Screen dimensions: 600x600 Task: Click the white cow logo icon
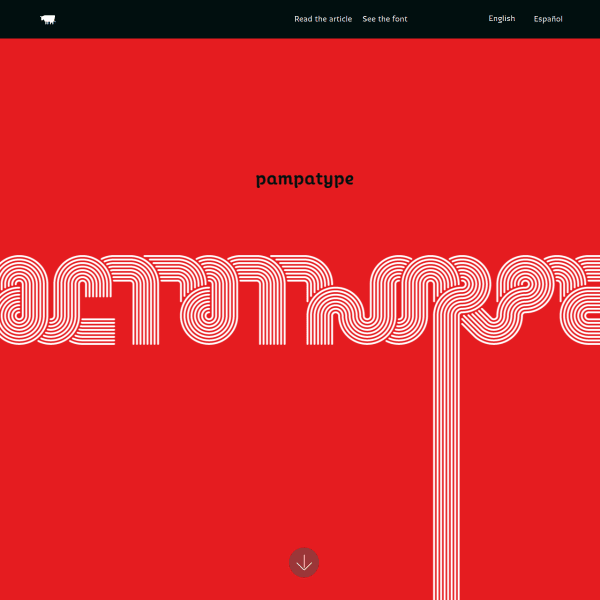[x=48, y=20]
